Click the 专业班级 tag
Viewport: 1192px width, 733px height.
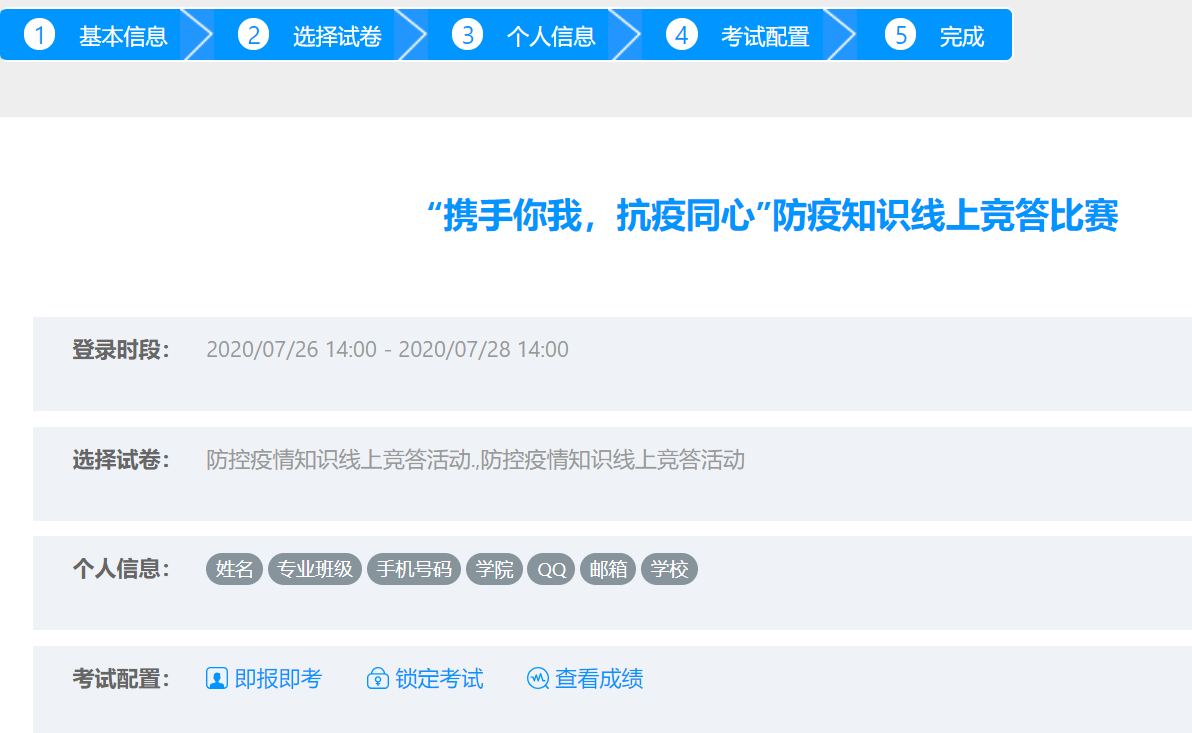click(x=315, y=569)
